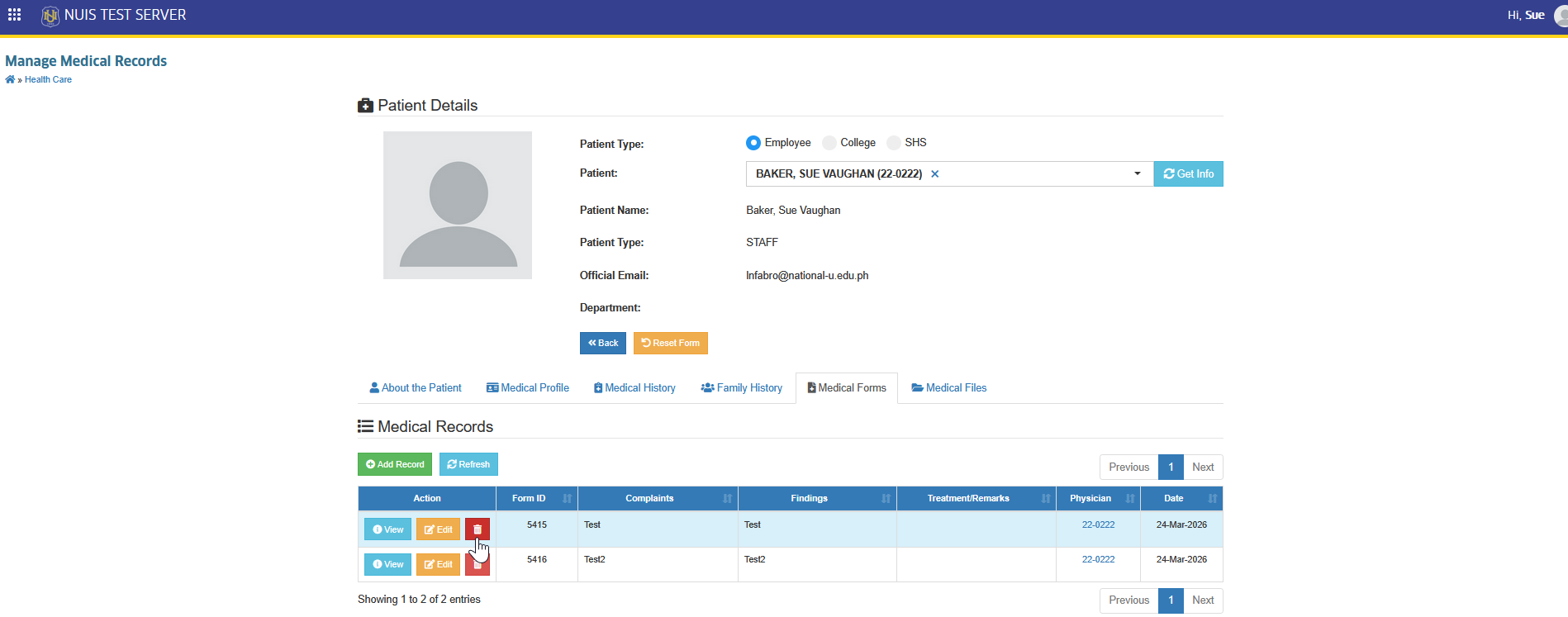Clear selected patient with the x icon
The width and height of the screenshot is (1568, 617).
tap(935, 174)
